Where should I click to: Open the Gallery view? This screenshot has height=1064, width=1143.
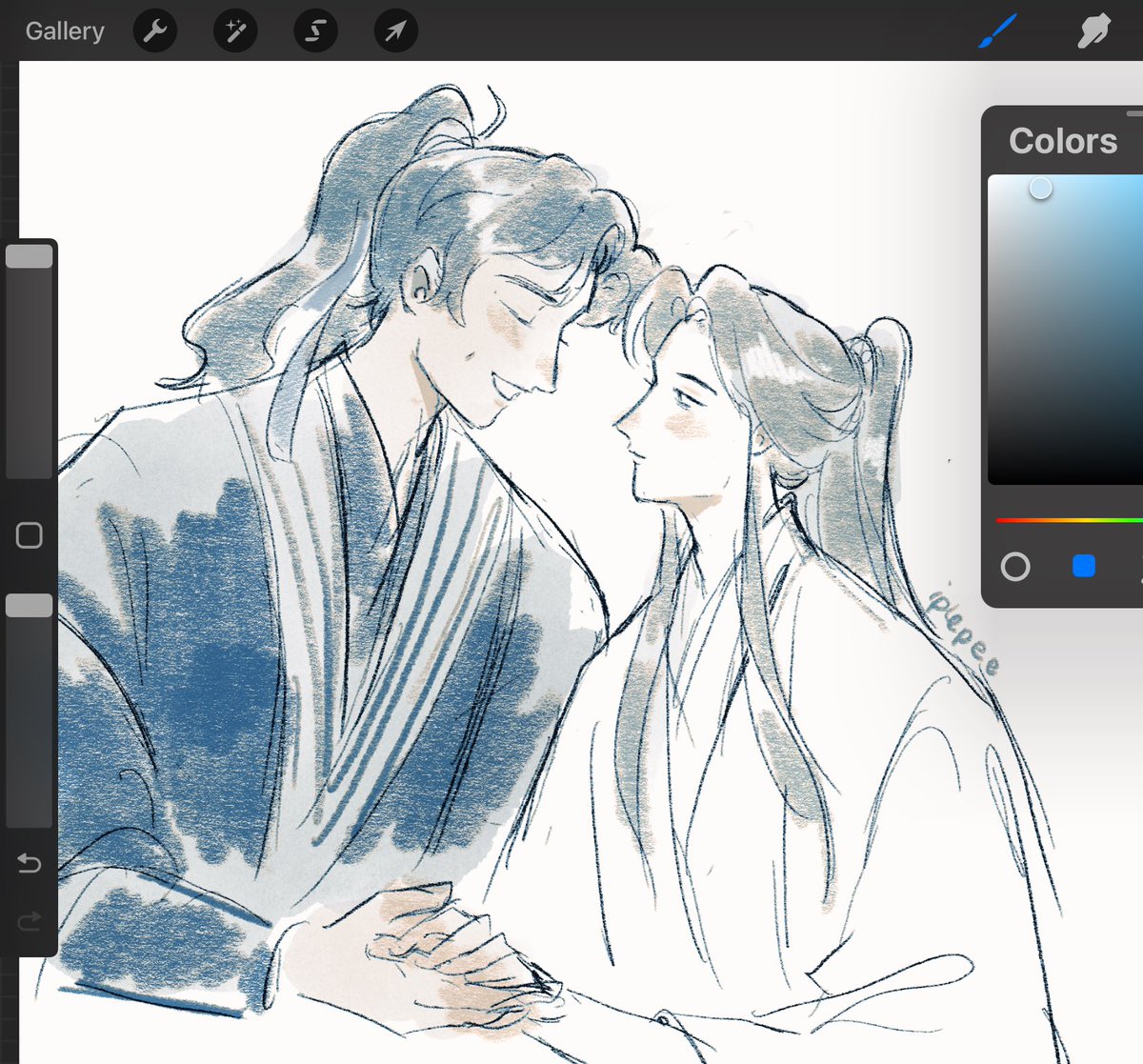65,30
